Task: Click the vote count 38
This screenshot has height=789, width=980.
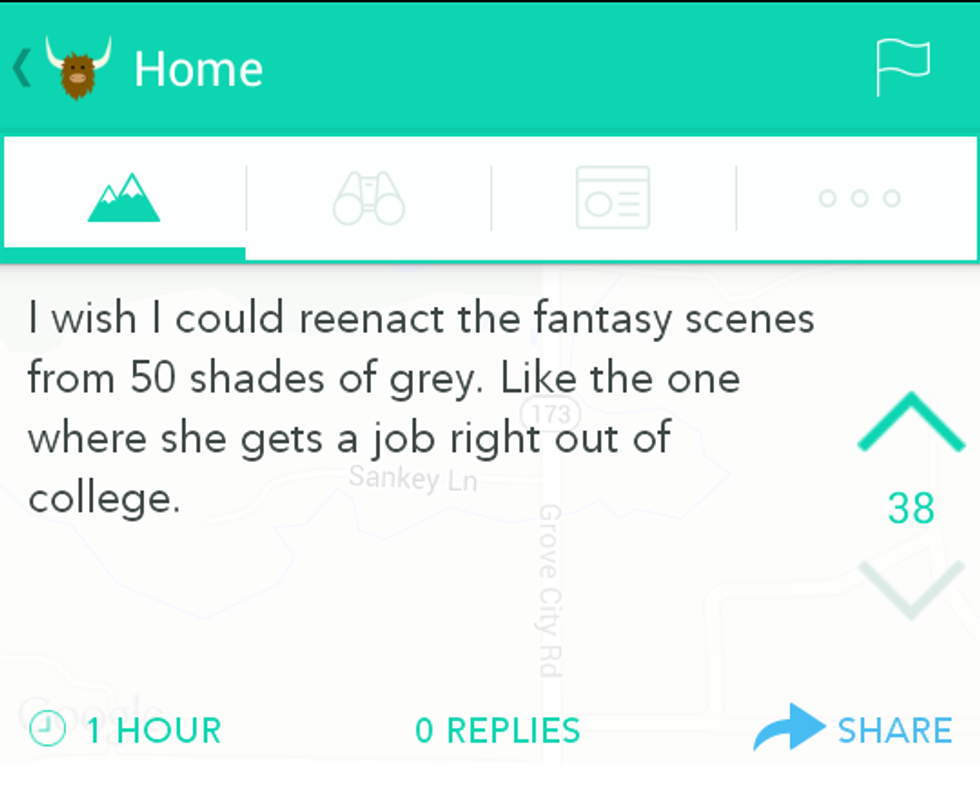Action: (x=910, y=508)
